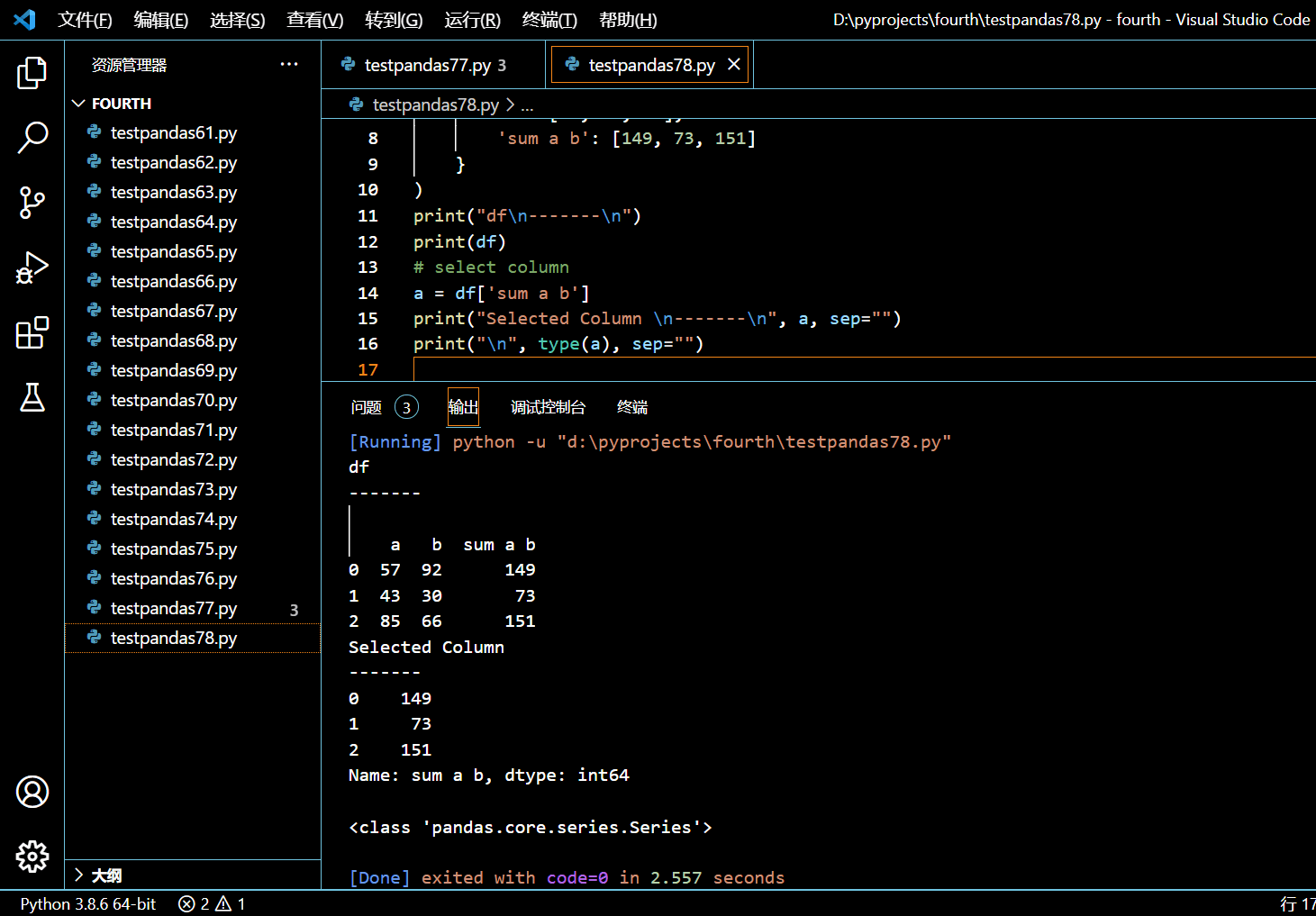Image resolution: width=1316 pixels, height=916 pixels.
Task: Open the 选择(S) menu
Action: point(238,20)
